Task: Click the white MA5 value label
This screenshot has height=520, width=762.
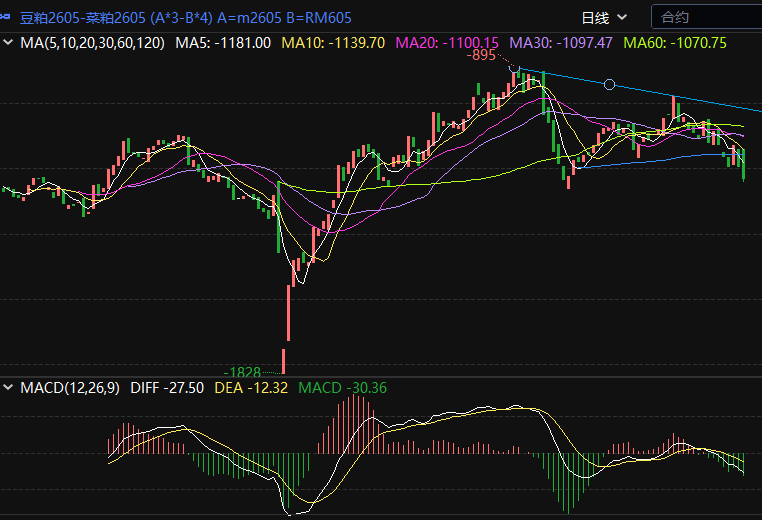Action: 223,43
